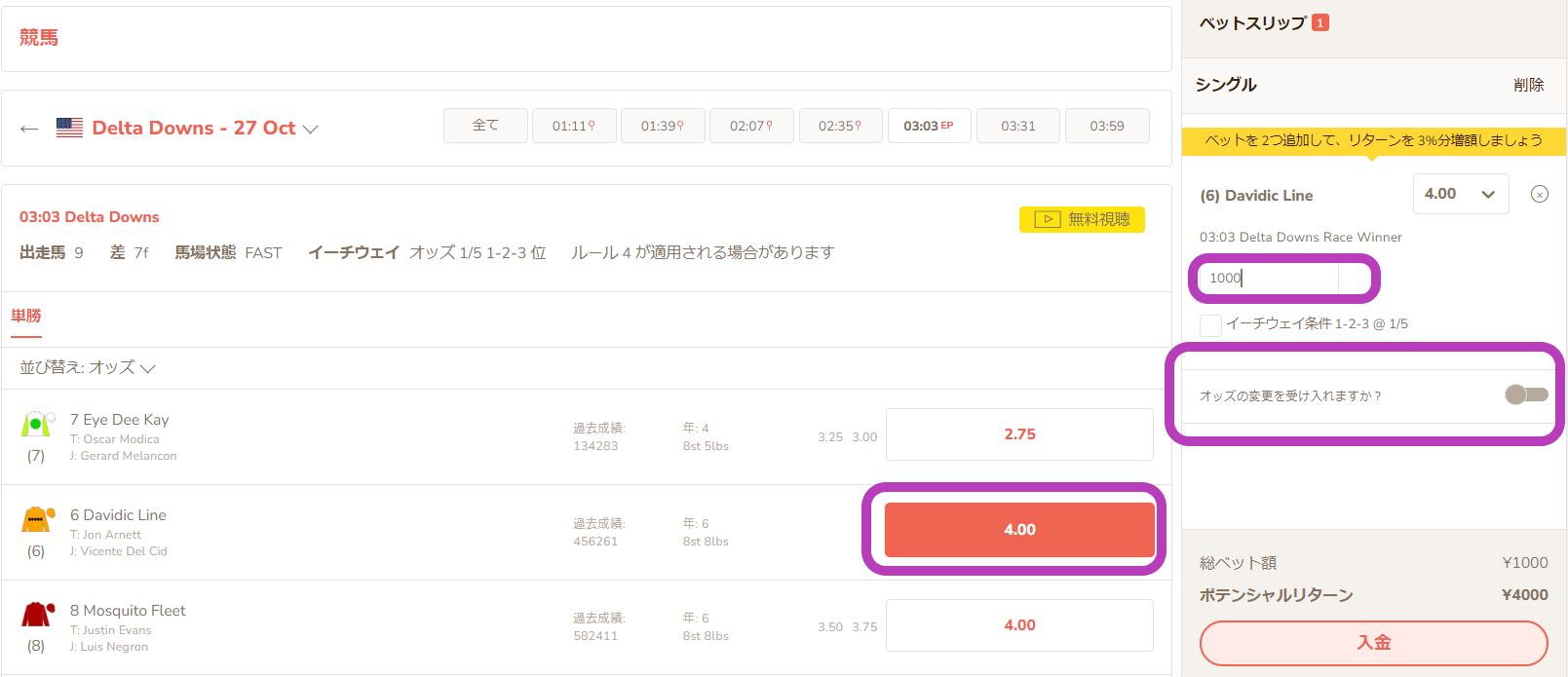The width and height of the screenshot is (1568, 677).
Task: Check the each-way 1-2-3 checkbox
Action: pos(1210,324)
